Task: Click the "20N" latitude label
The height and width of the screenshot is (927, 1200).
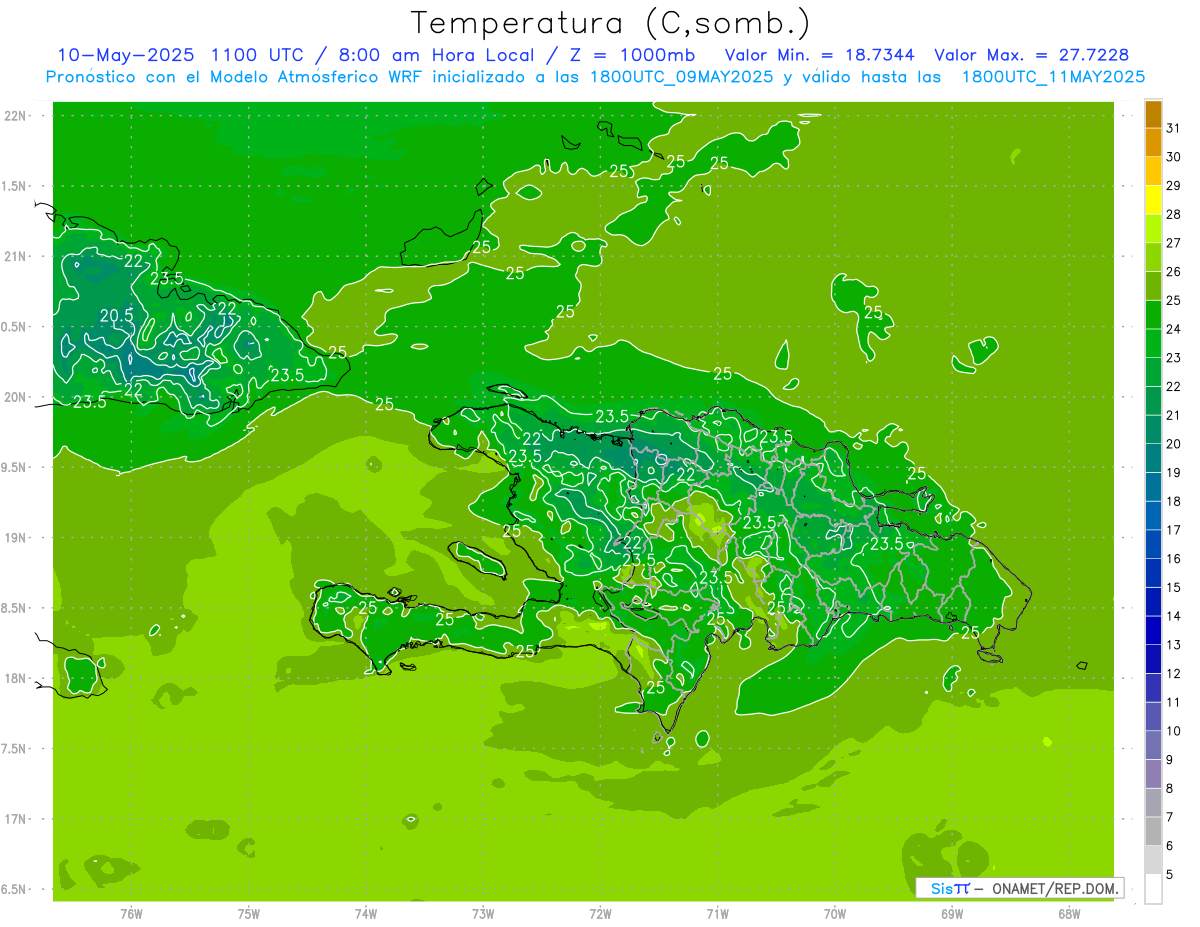Action: pyautogui.click(x=16, y=397)
